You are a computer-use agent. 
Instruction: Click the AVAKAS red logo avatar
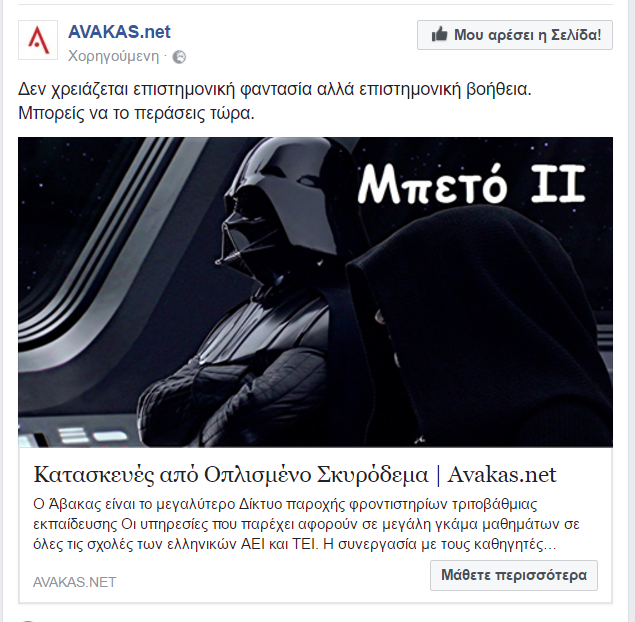(x=38, y=40)
